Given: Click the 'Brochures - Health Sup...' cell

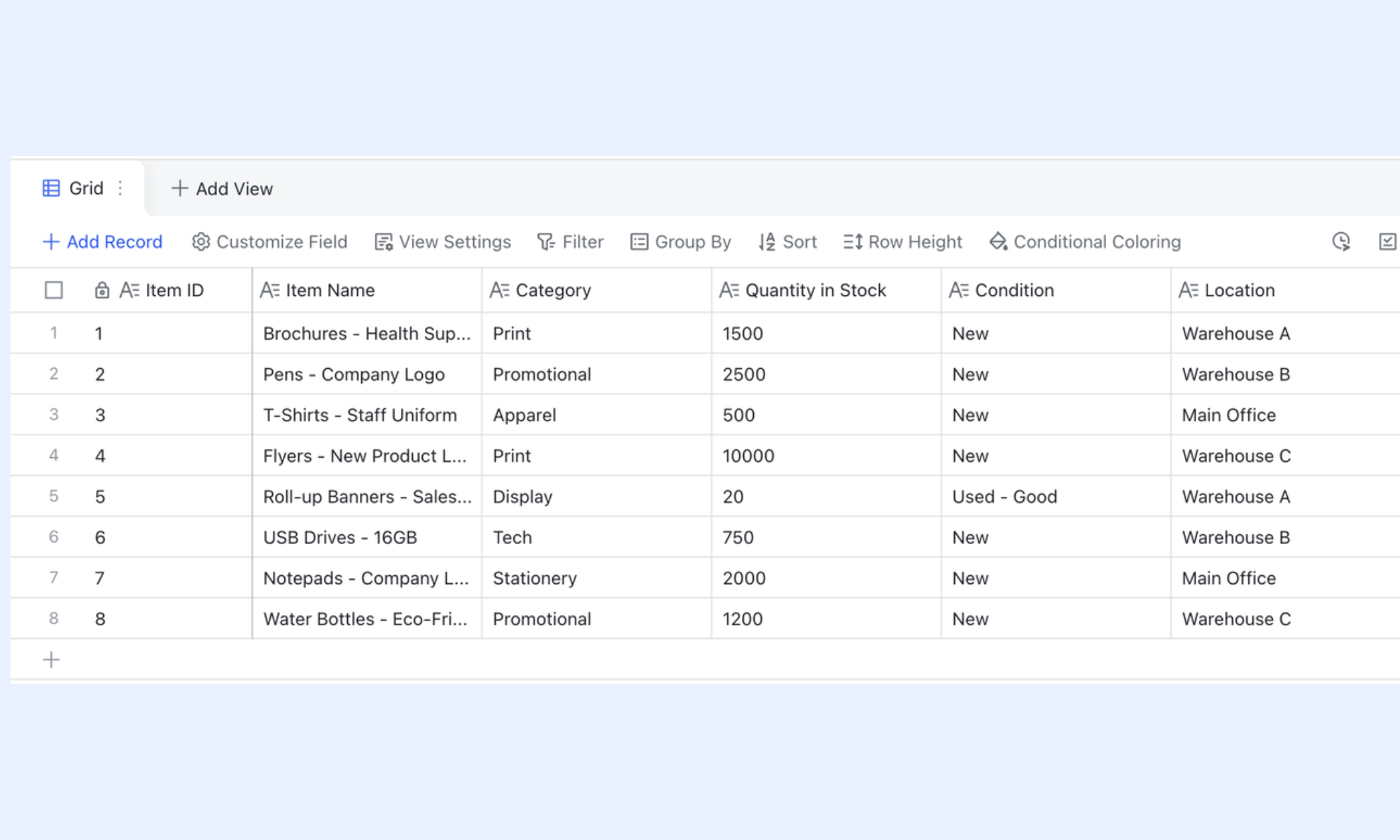Looking at the screenshot, I should (367, 333).
